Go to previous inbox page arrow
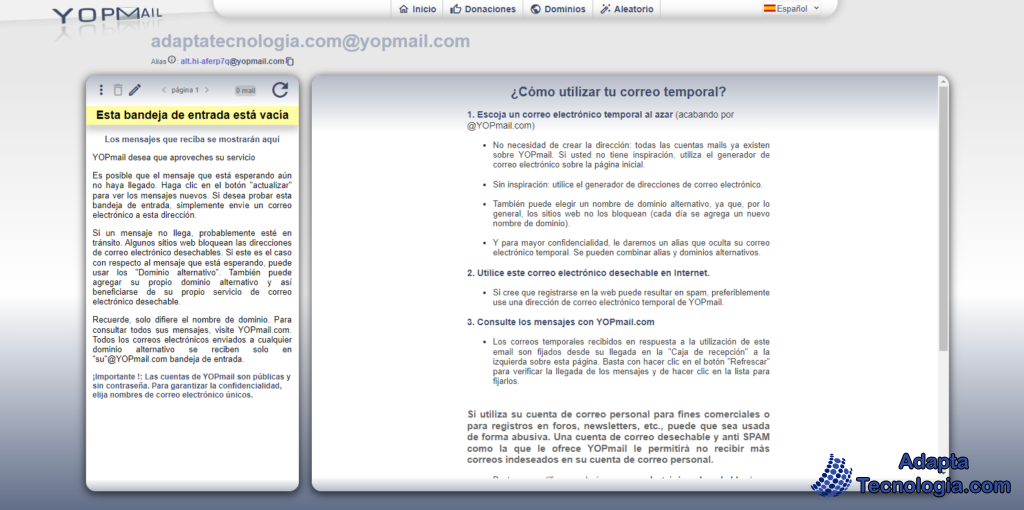Viewport: 1024px width, 510px height. pyautogui.click(x=163, y=90)
